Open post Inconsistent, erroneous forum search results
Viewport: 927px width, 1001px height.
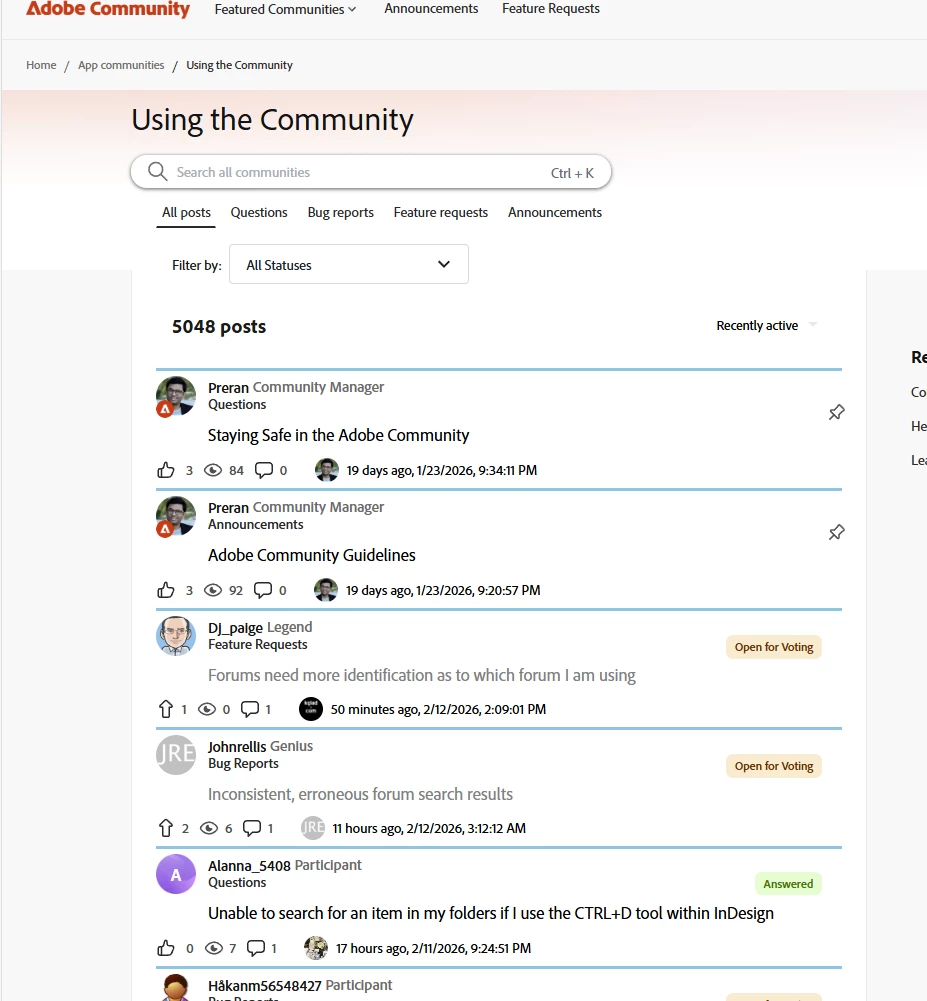360,795
